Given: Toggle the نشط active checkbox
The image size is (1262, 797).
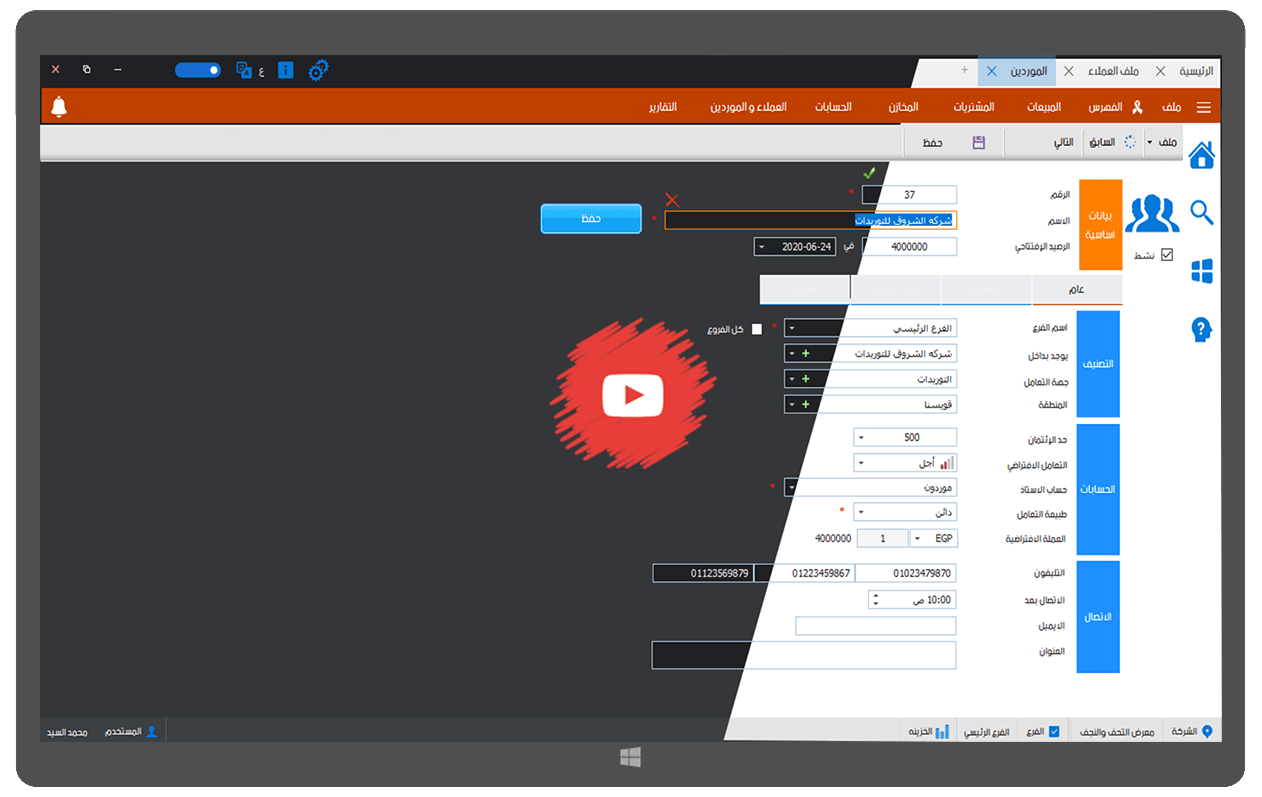Looking at the screenshot, I should (x=1166, y=255).
